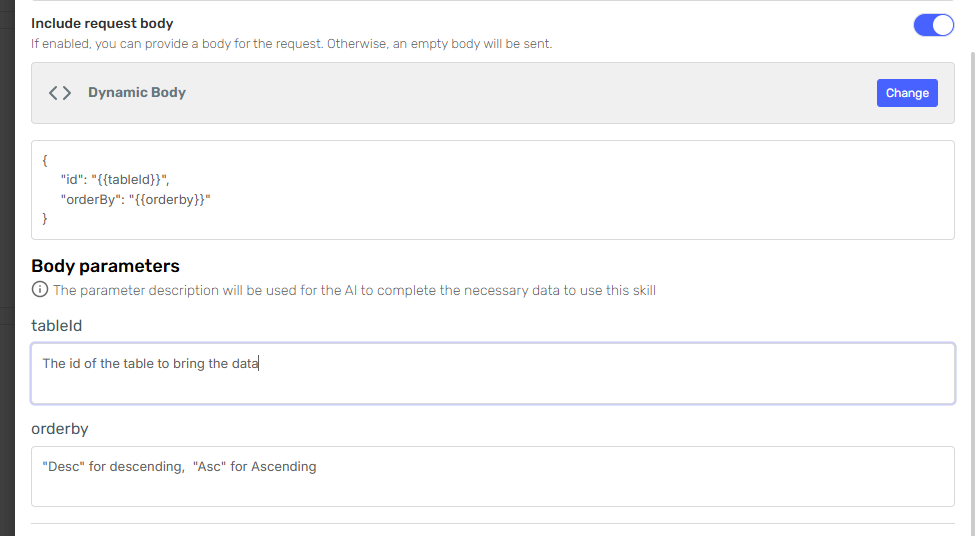Click the code brackets icon beside Dynamic Body
This screenshot has width=975, height=536.
pyautogui.click(x=60, y=93)
